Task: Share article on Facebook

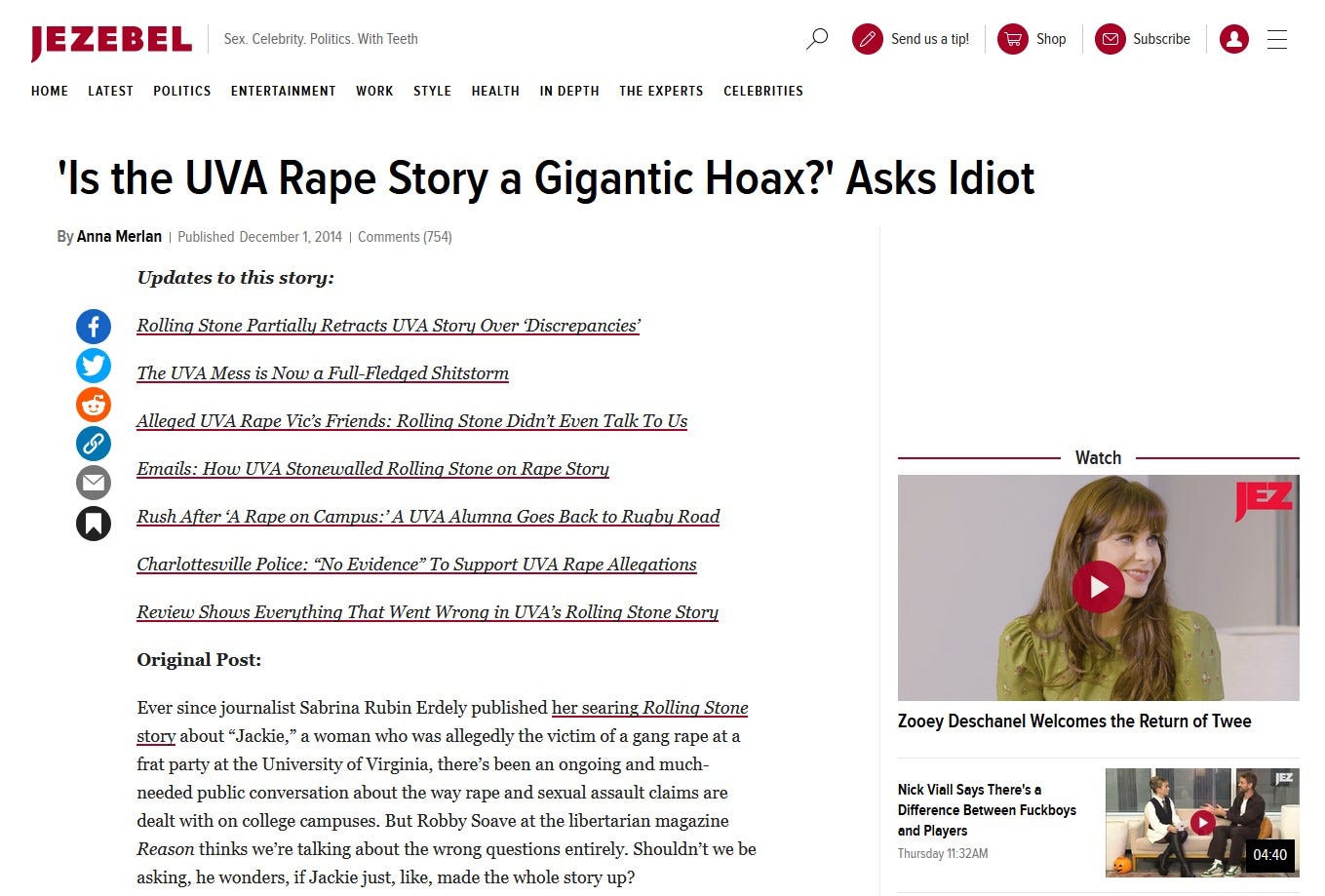Action: click(94, 327)
